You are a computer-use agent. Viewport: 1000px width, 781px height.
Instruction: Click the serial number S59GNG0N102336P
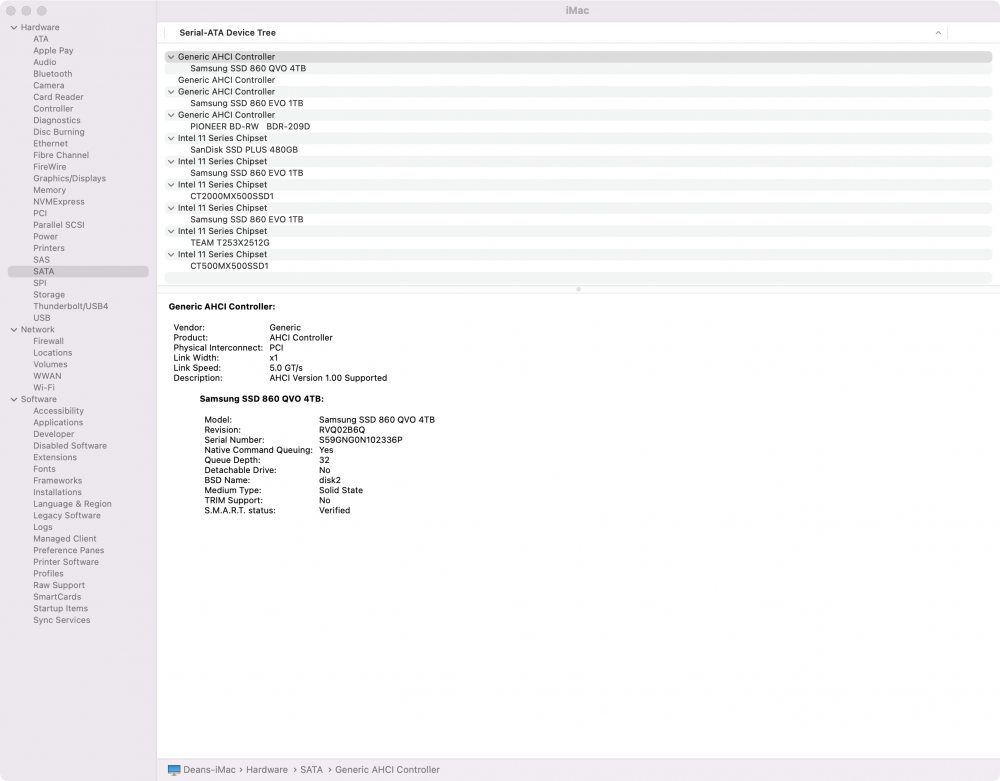[360, 440]
